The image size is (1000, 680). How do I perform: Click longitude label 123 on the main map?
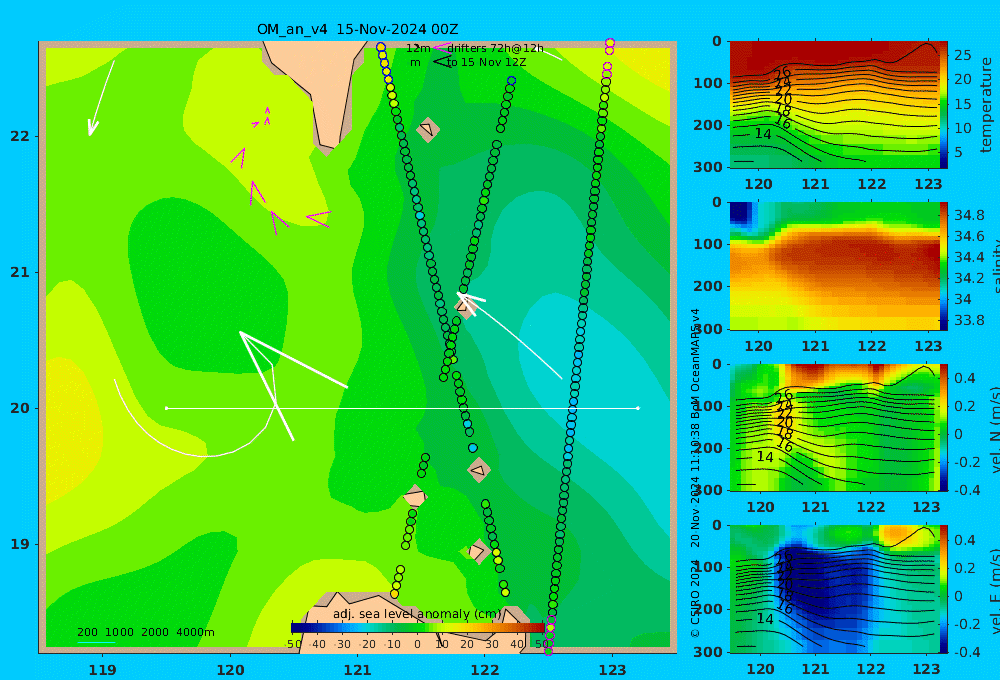[x=613, y=670]
